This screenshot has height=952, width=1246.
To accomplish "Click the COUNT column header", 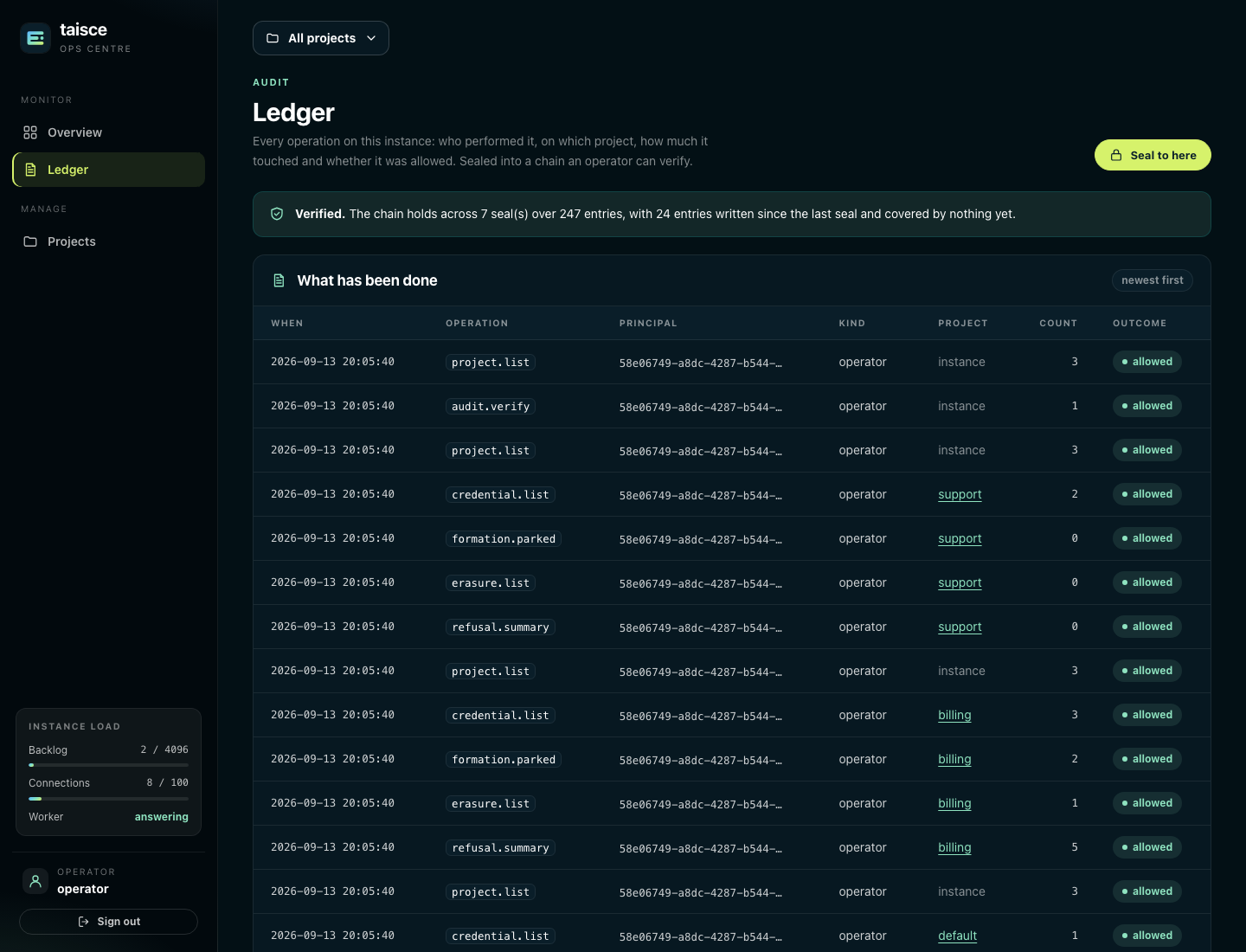I will 1058,324.
